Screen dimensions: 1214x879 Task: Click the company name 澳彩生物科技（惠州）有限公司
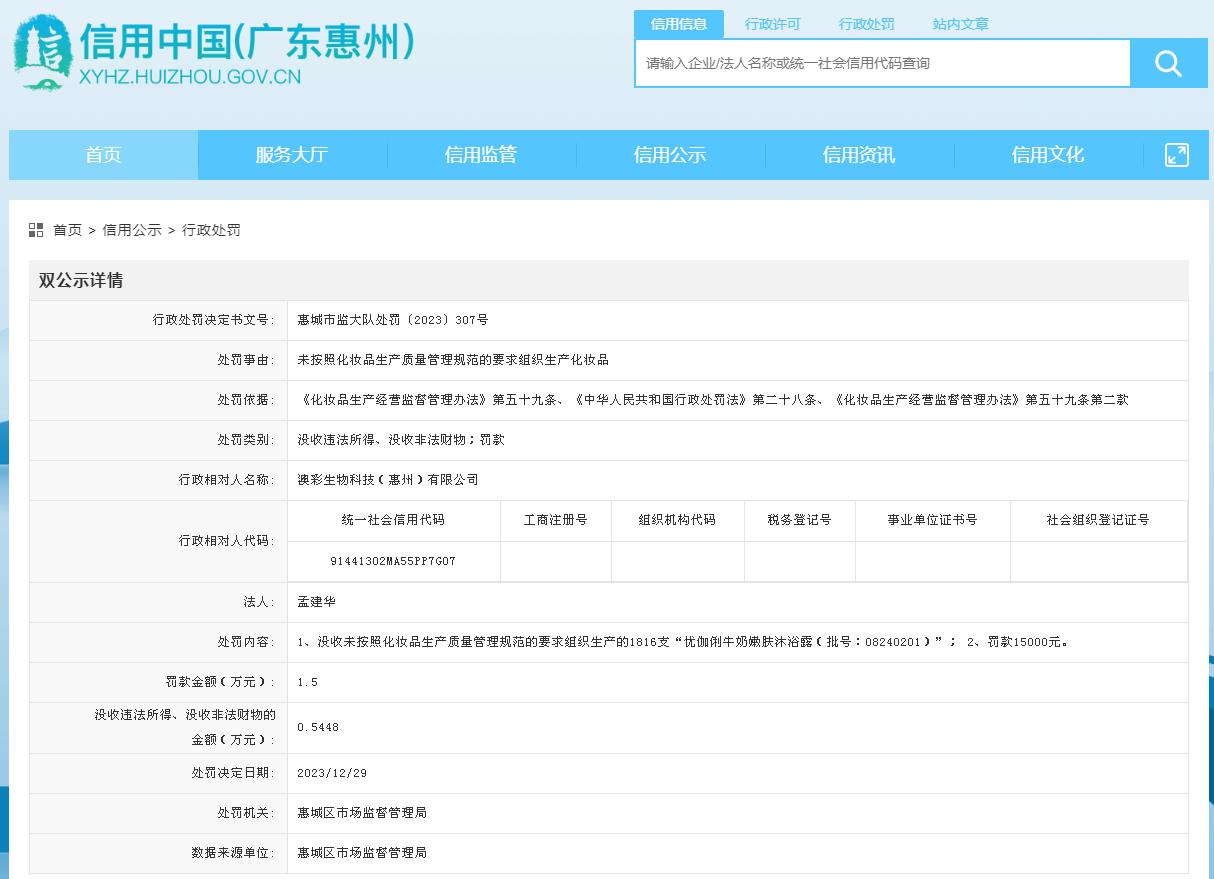388,480
